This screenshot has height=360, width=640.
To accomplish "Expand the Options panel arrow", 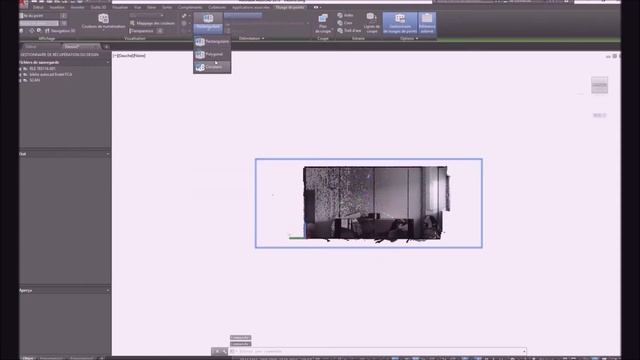I will click(x=417, y=38).
